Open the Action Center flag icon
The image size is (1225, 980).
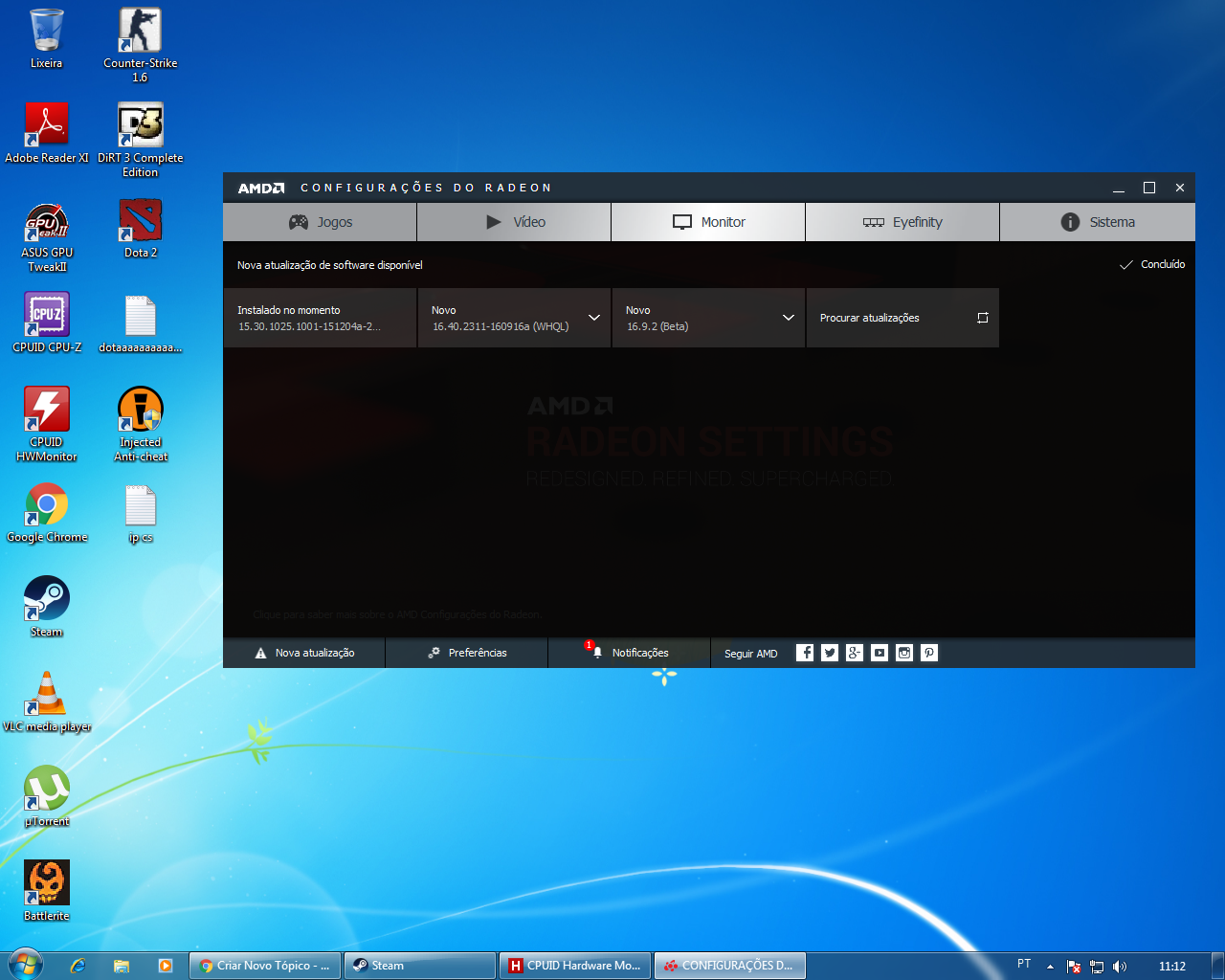1074,967
